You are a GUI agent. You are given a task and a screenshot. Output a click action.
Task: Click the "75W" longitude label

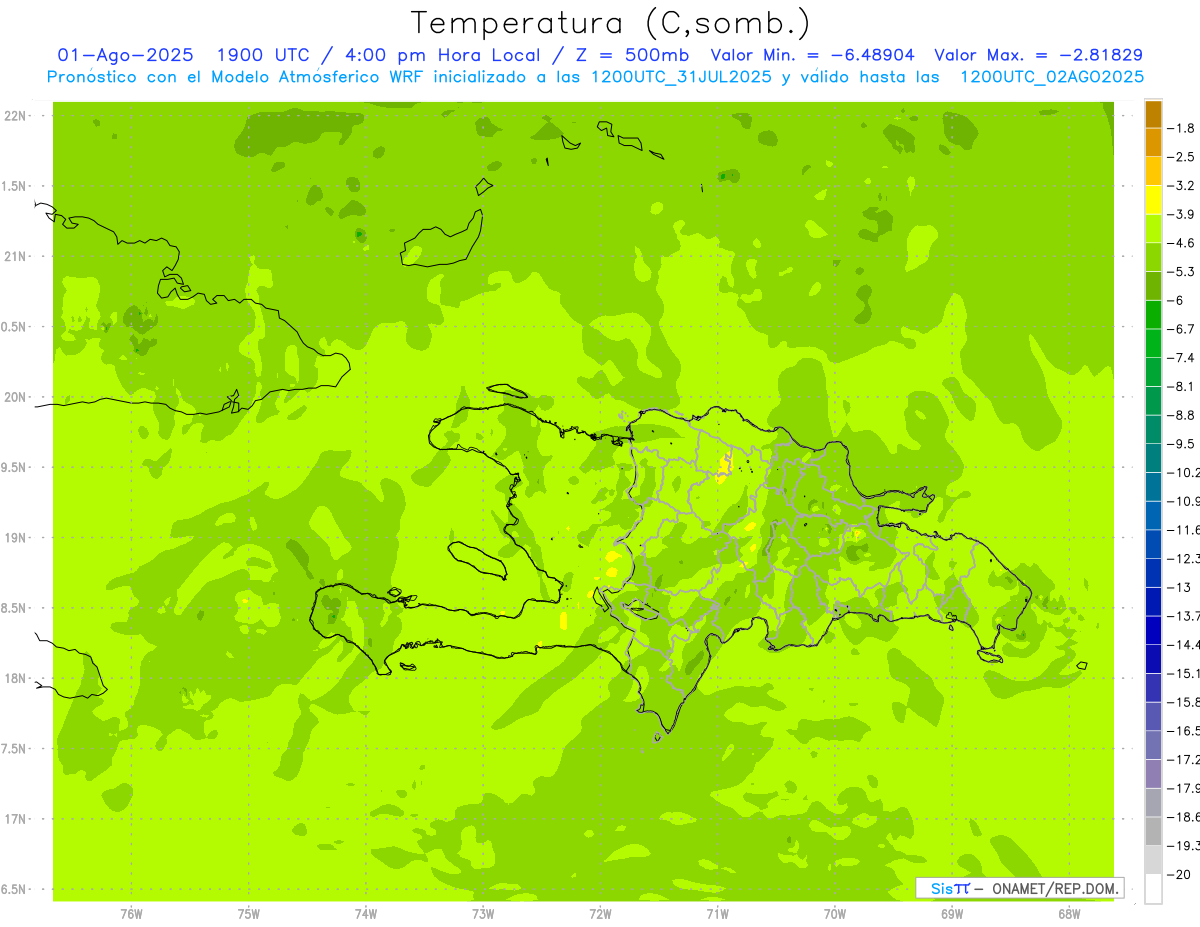pyautogui.click(x=249, y=914)
